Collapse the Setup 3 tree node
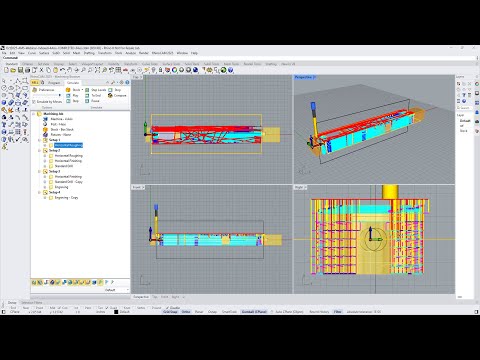Image resolution: width=480 pixels, height=360 pixels. tap(40, 171)
